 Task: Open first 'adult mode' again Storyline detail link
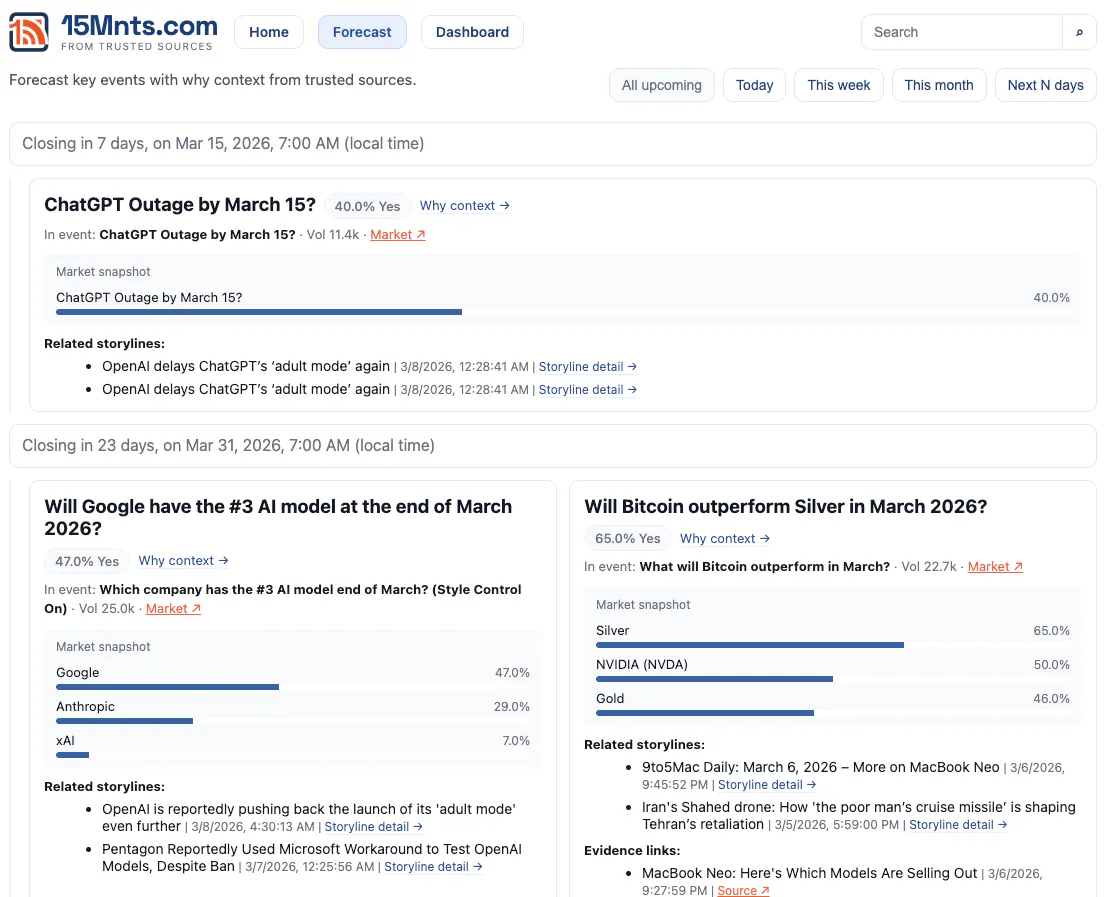[588, 366]
